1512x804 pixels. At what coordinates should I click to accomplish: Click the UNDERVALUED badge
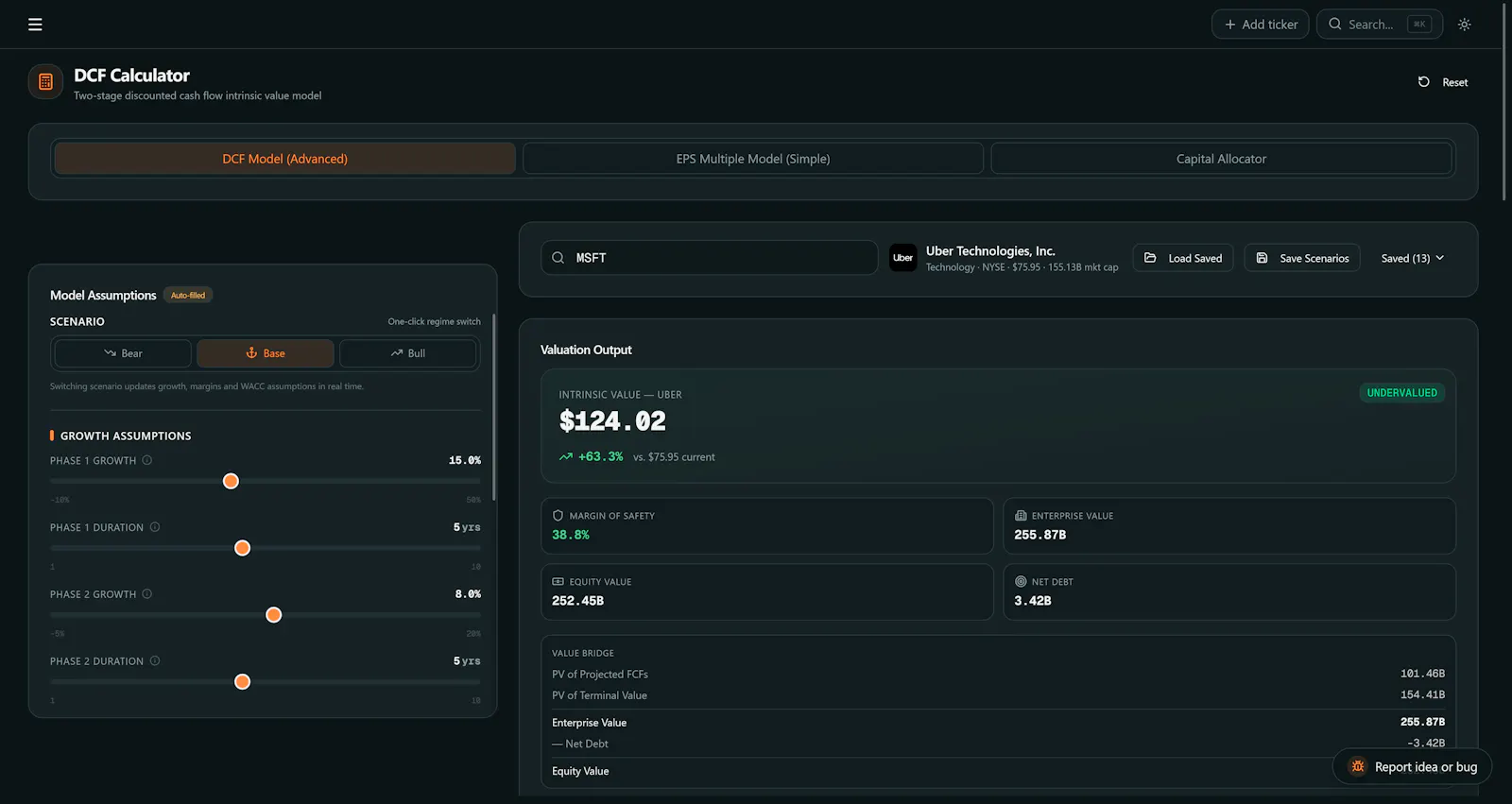[1401, 393]
